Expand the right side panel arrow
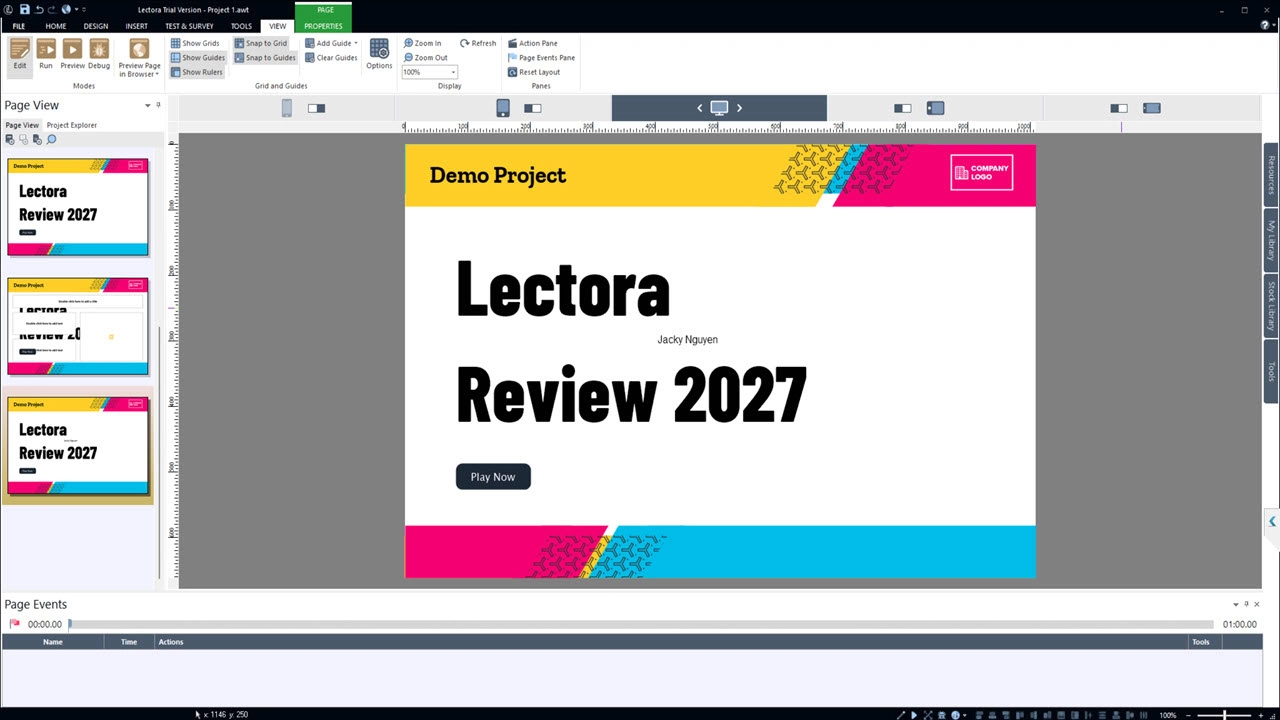The image size is (1280, 720). click(1272, 522)
